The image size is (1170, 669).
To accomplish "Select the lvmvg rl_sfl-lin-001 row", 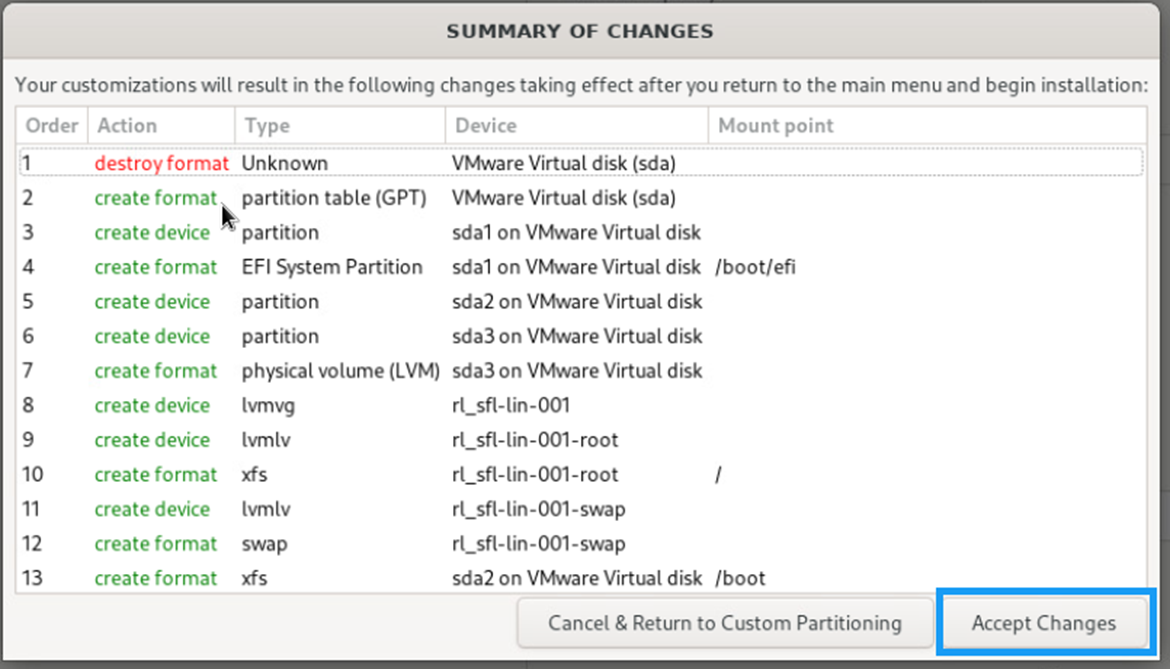I will (581, 405).
